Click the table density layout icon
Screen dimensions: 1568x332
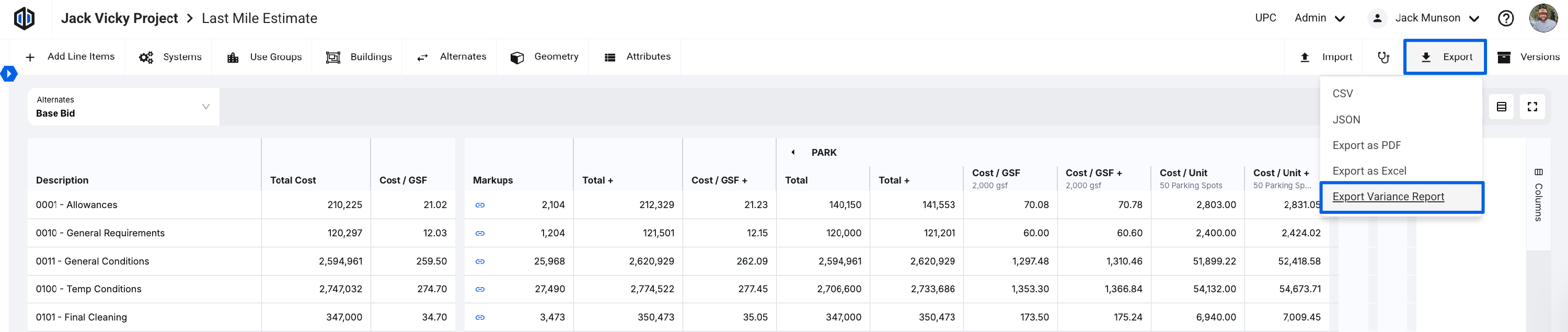click(1501, 107)
